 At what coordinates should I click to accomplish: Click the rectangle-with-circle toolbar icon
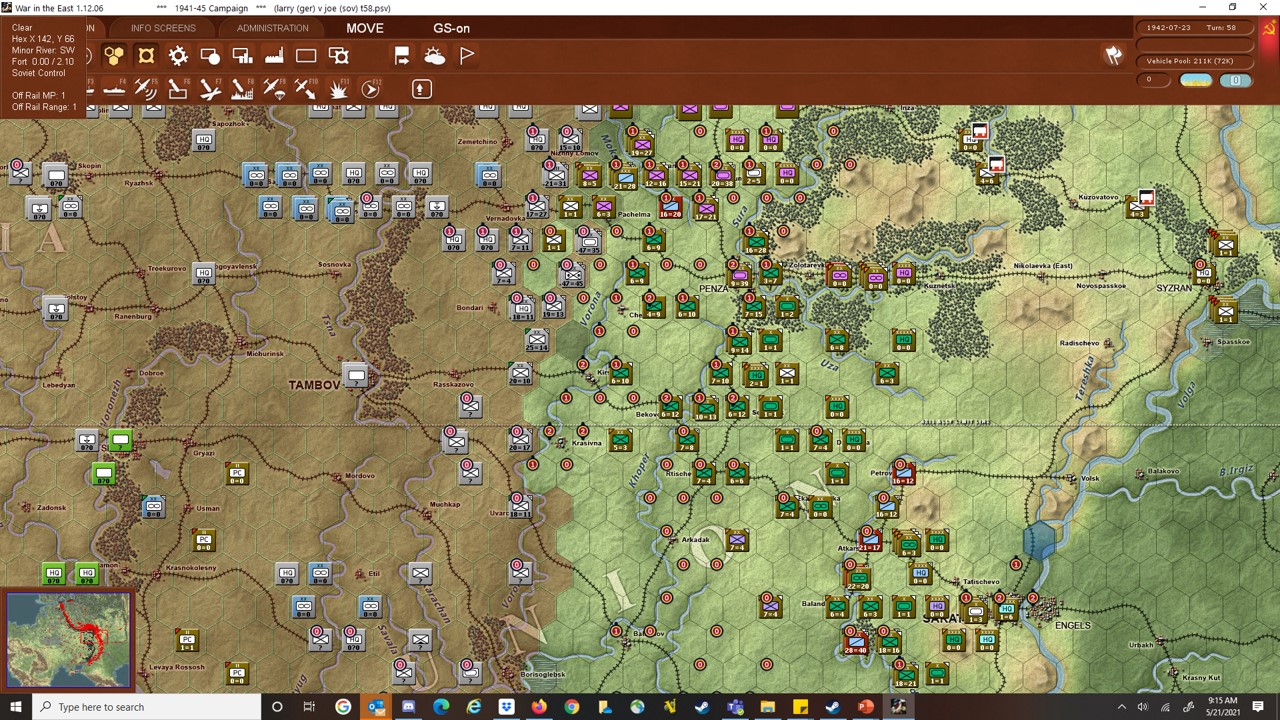point(210,56)
